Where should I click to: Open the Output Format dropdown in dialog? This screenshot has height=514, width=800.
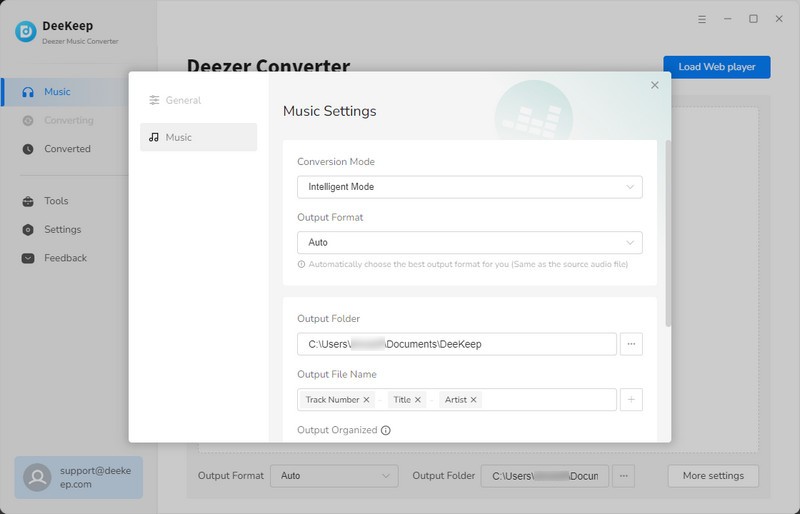tap(469, 242)
